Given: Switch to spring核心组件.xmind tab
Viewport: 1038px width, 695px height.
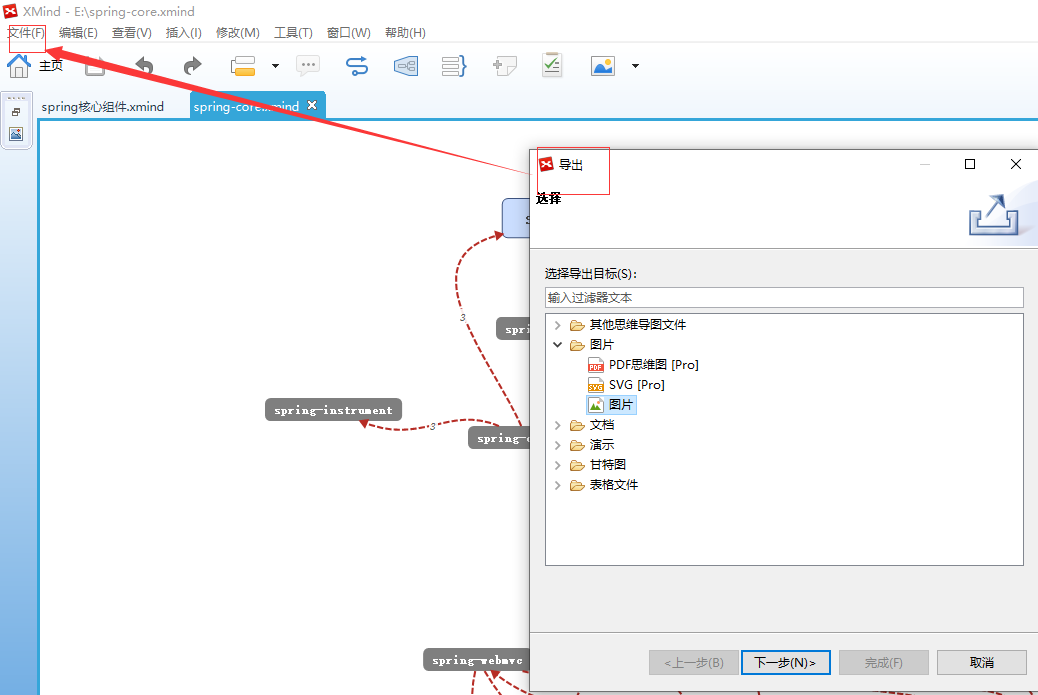Looking at the screenshot, I should tap(102, 107).
